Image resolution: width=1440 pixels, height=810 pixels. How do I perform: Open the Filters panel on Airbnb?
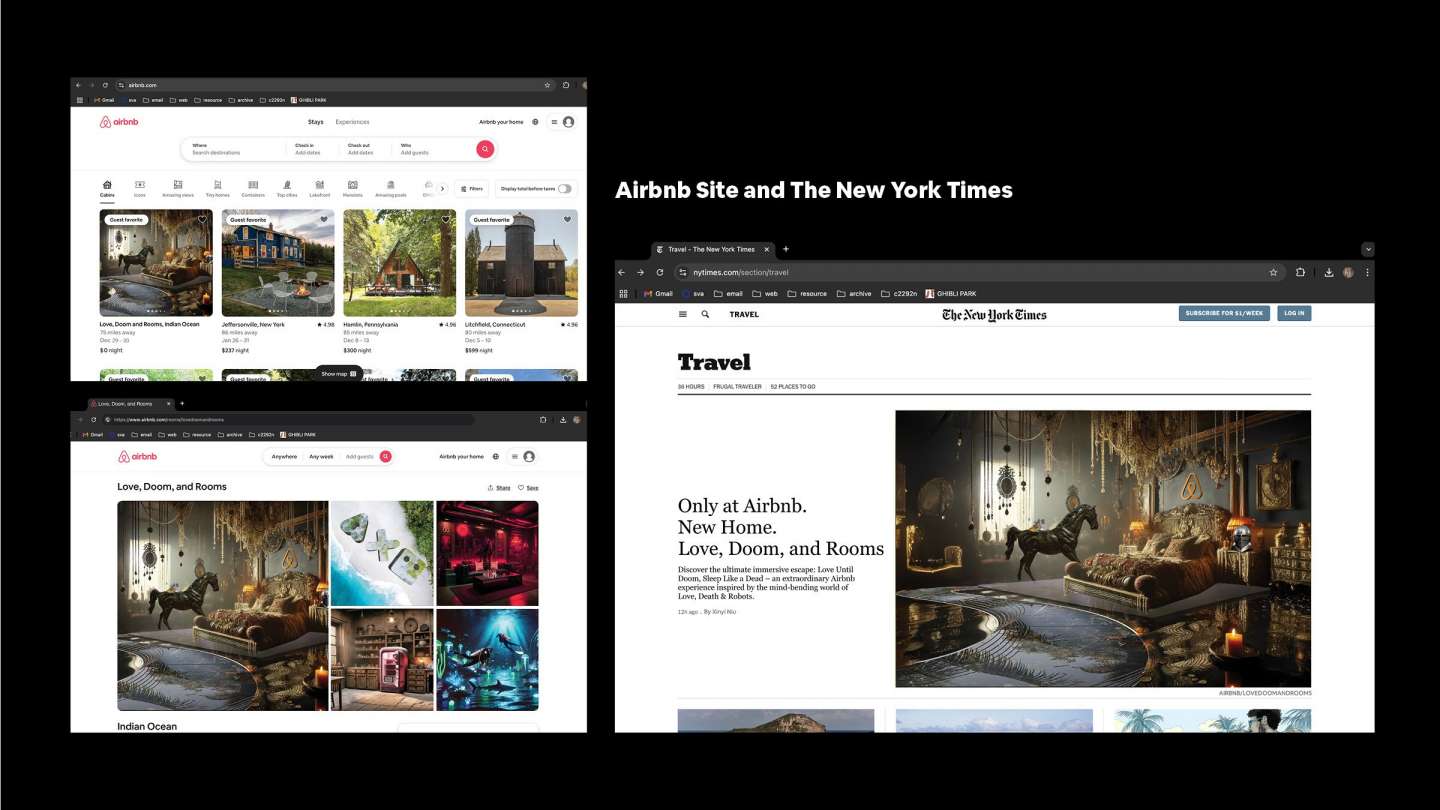472,188
